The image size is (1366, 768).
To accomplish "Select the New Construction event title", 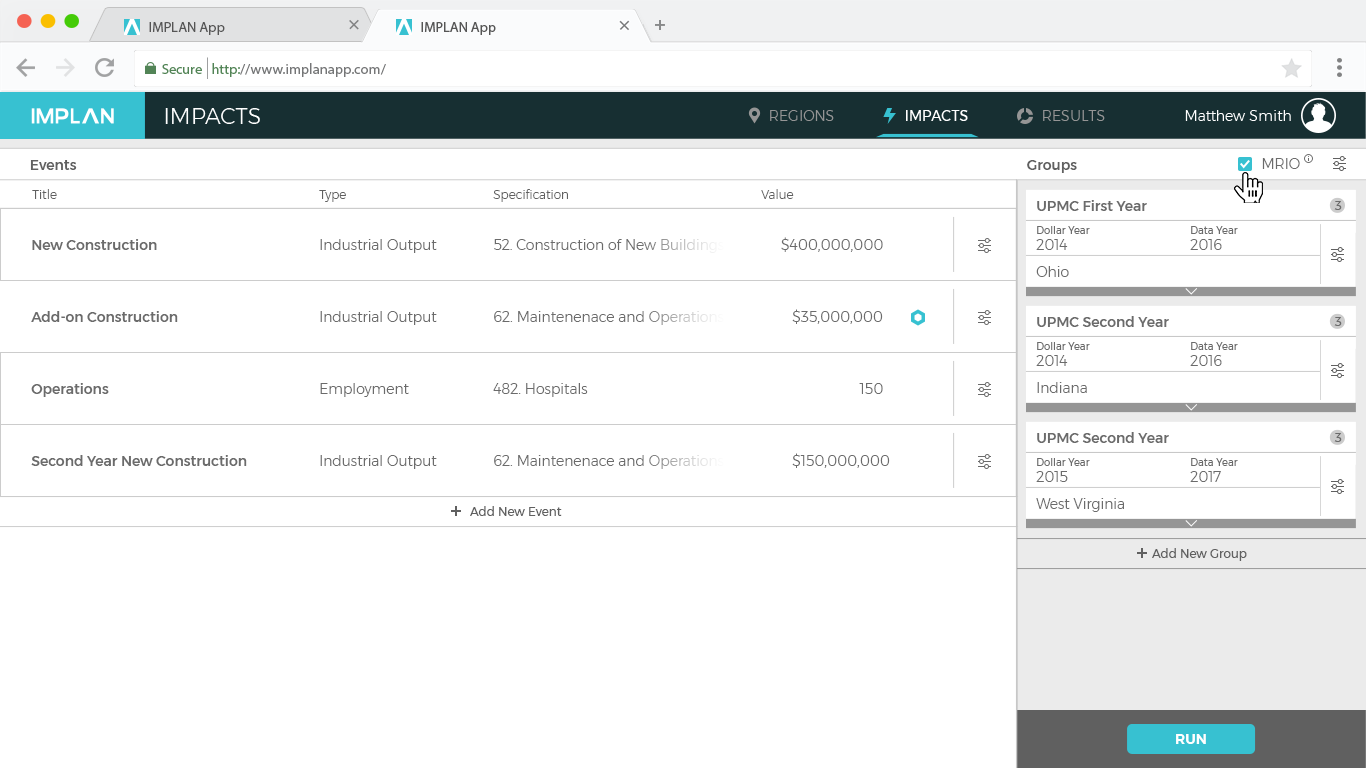I will point(94,245).
